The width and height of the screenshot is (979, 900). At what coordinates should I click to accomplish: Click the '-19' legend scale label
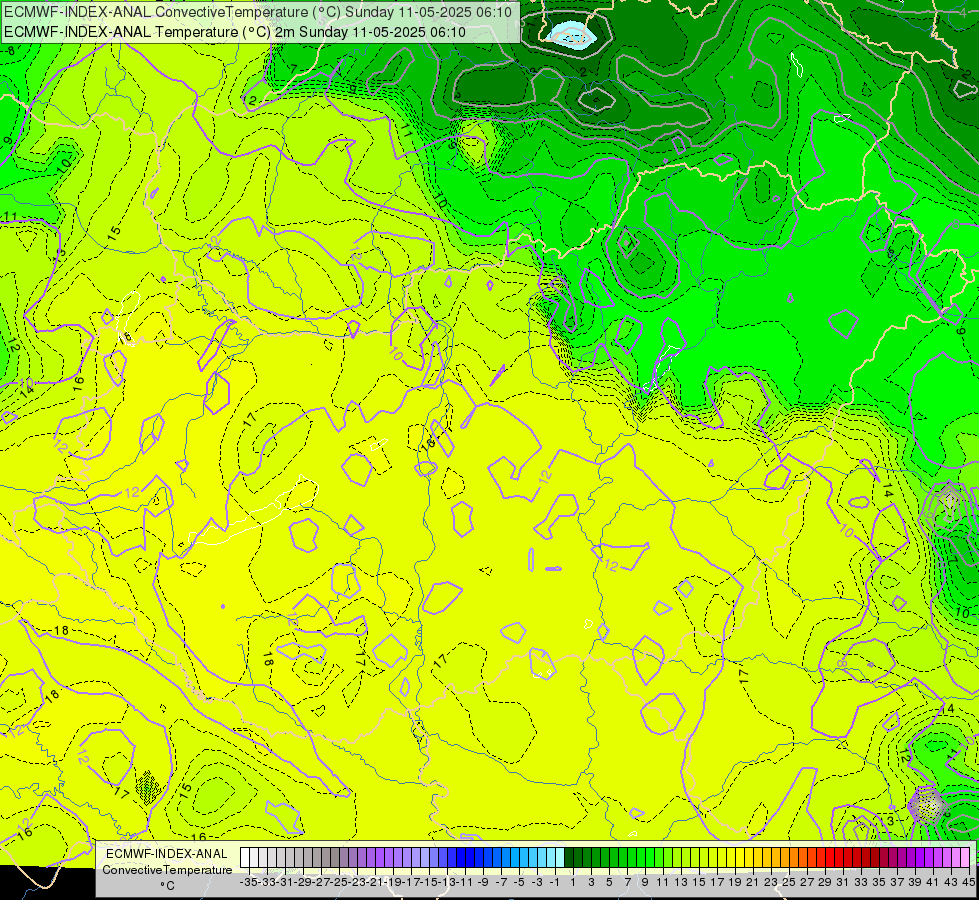pos(393,882)
